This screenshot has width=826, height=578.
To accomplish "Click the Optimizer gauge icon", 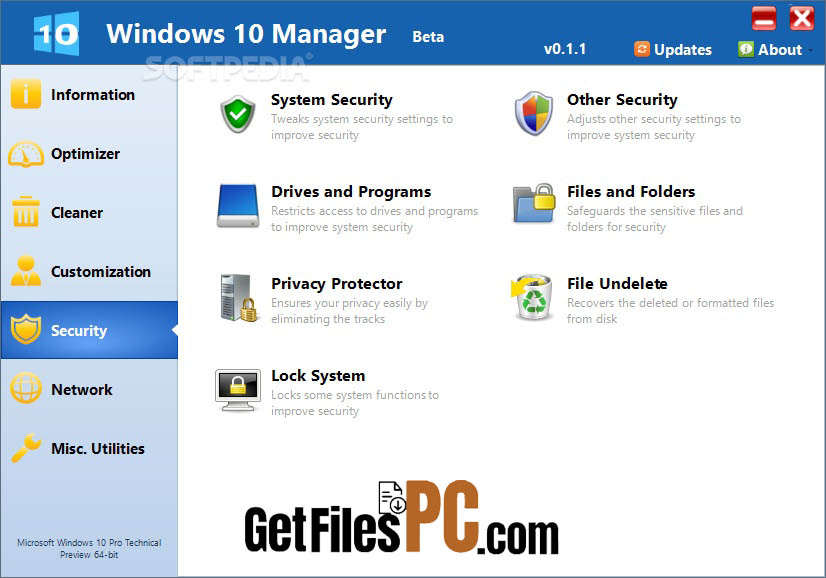I will 25,154.
